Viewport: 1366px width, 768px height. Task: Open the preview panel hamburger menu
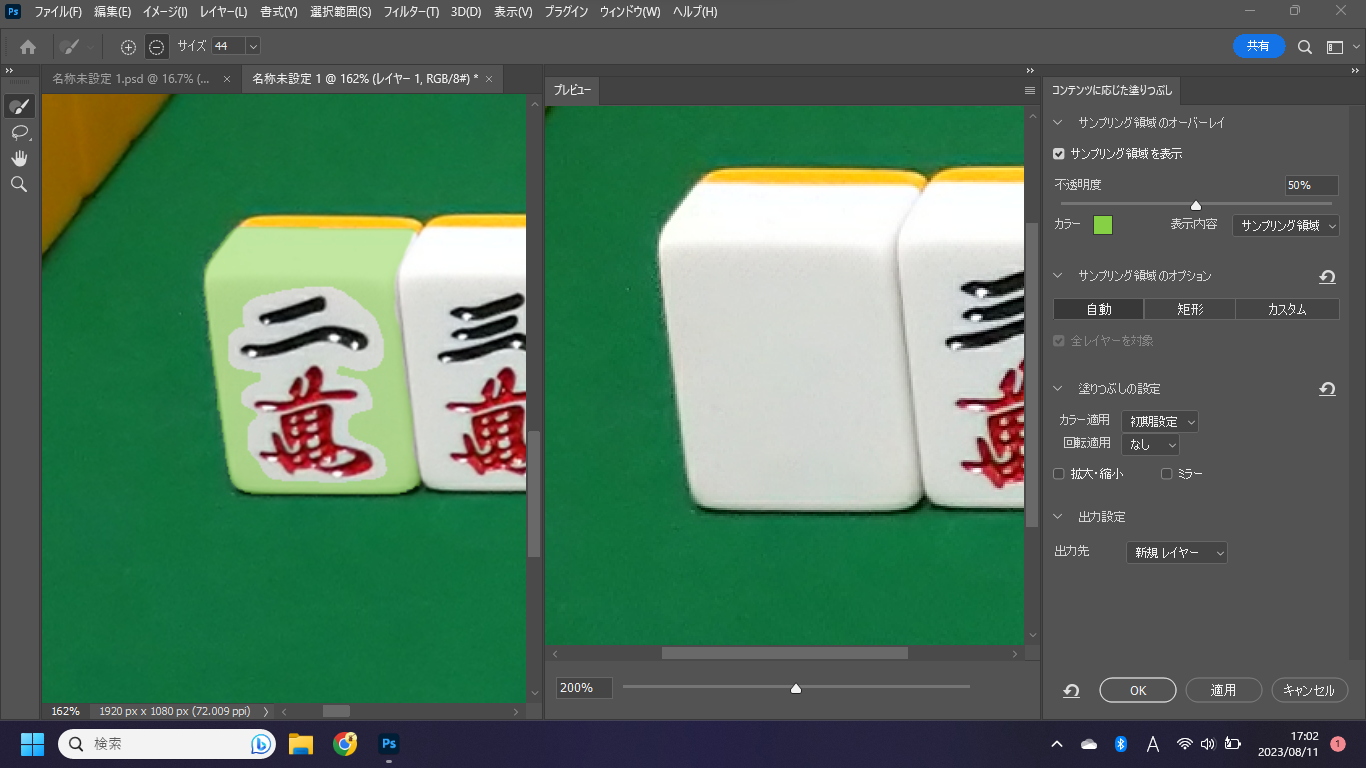click(x=1030, y=91)
